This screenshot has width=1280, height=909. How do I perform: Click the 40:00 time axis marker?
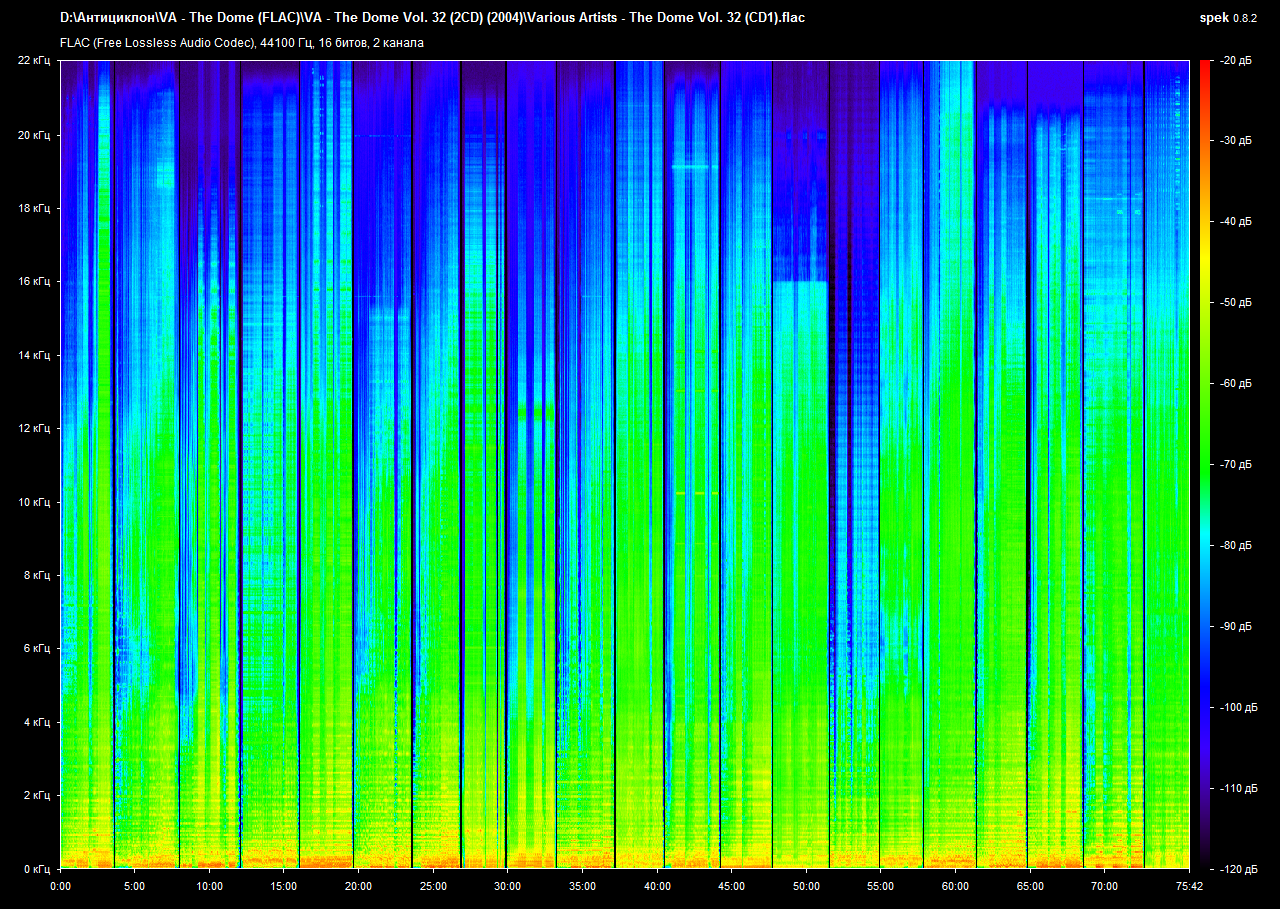[x=657, y=886]
